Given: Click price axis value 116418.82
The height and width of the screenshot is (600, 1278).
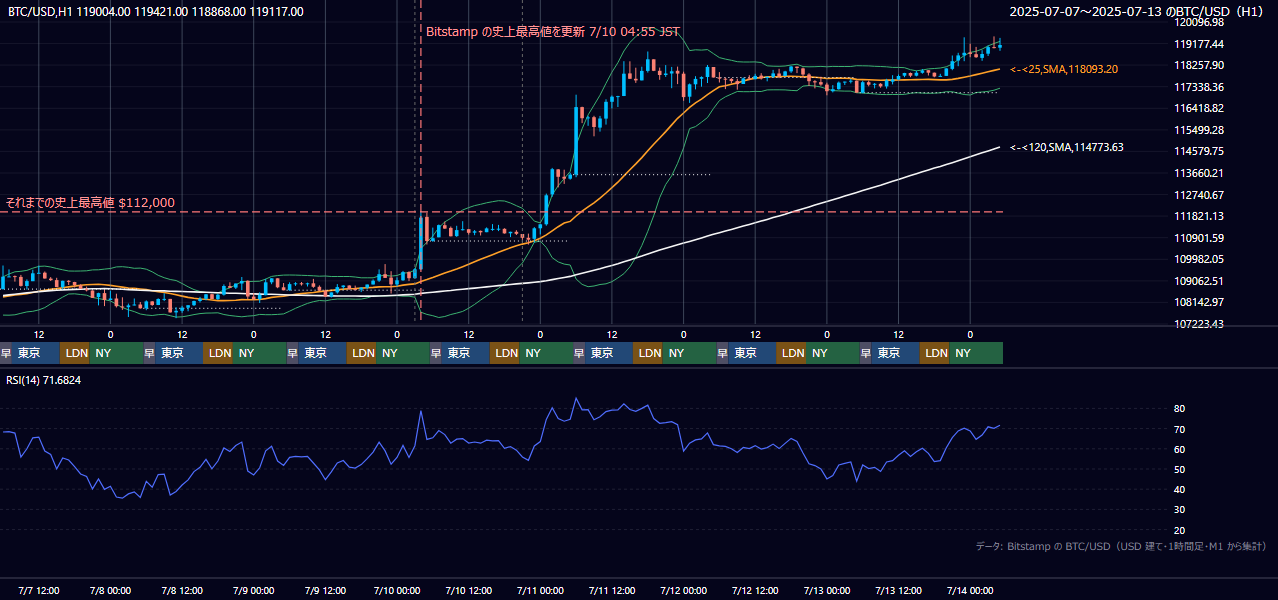Looking at the screenshot, I should click(1199, 108).
